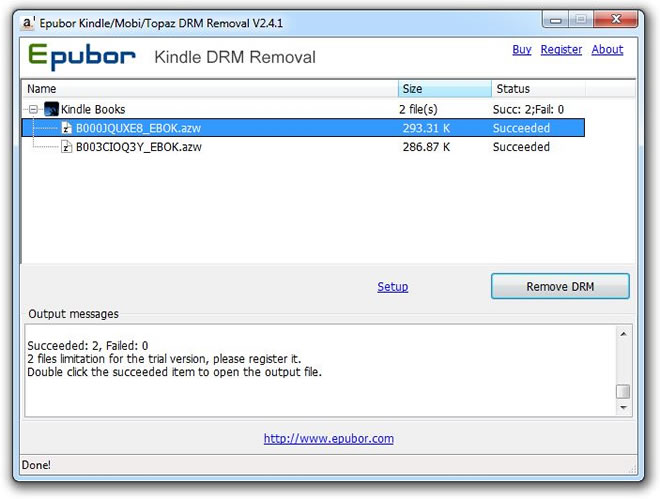Minimize the Epubor window
The height and width of the screenshot is (499, 660).
[x=556, y=20]
